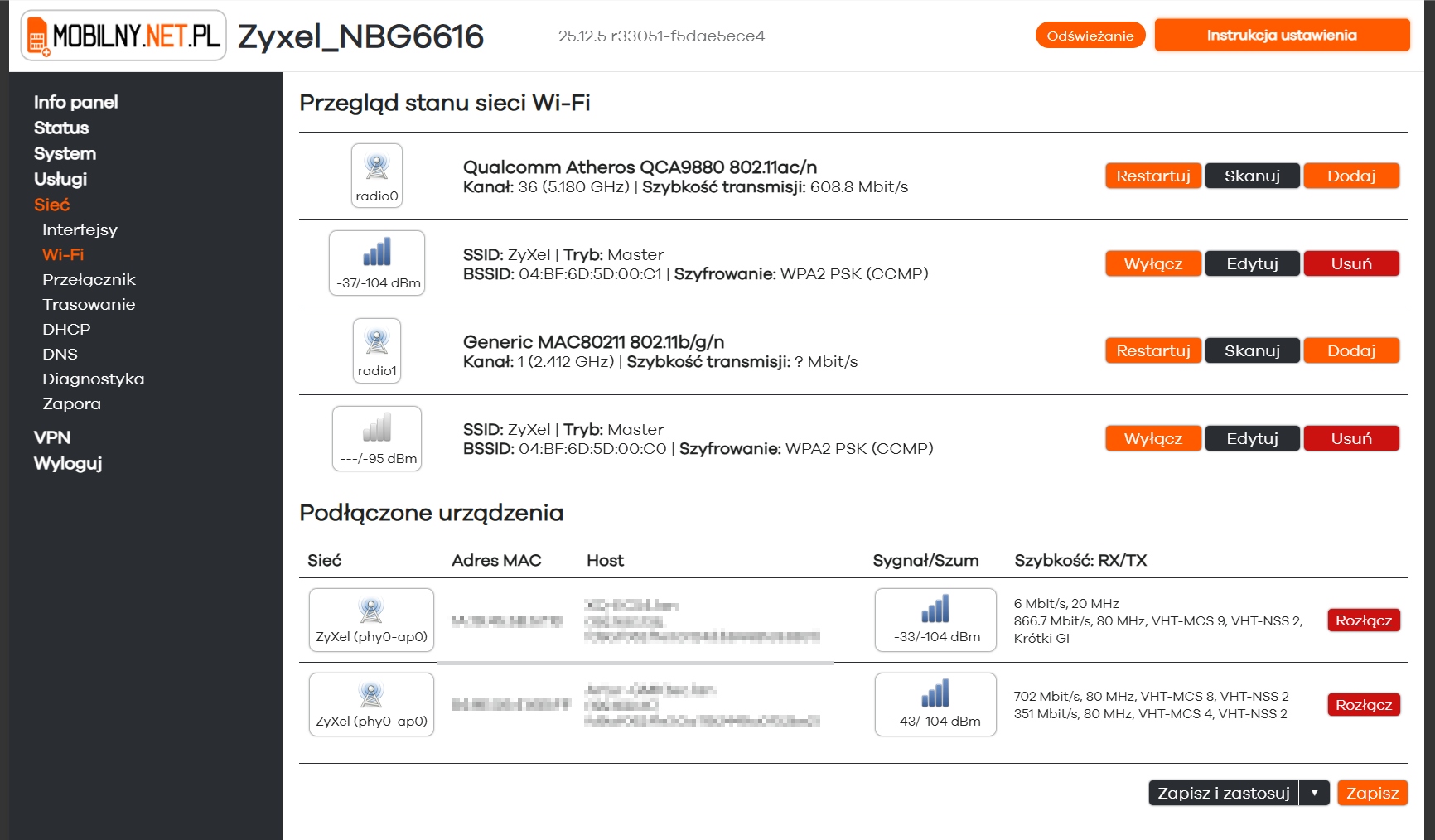Go to Interfejsy submenu

click(x=80, y=229)
